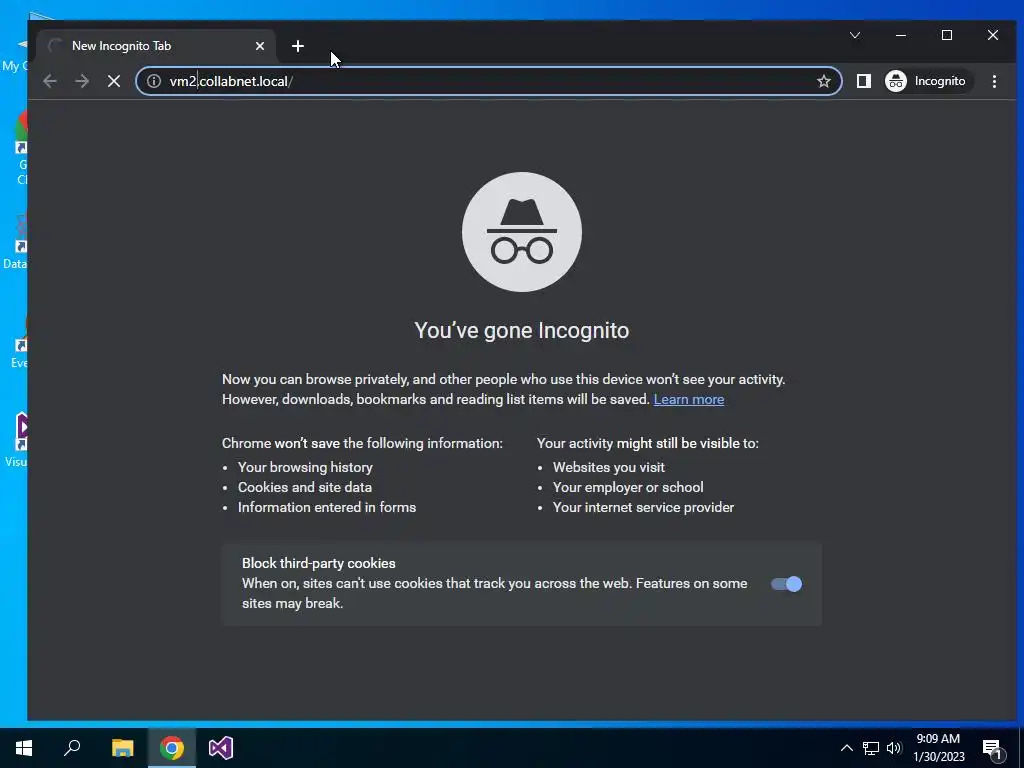Screen dimensions: 1024x768
Task: Open the side panel icon
Action: (863, 81)
